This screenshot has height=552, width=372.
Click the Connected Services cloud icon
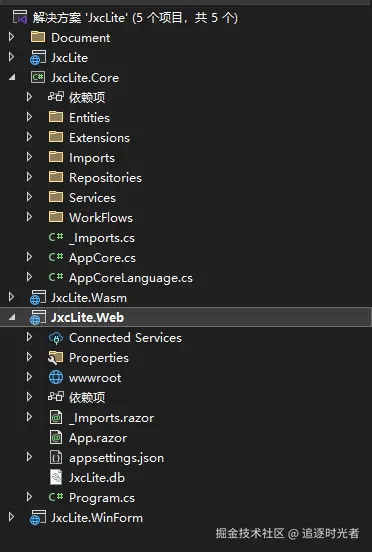[56, 338]
